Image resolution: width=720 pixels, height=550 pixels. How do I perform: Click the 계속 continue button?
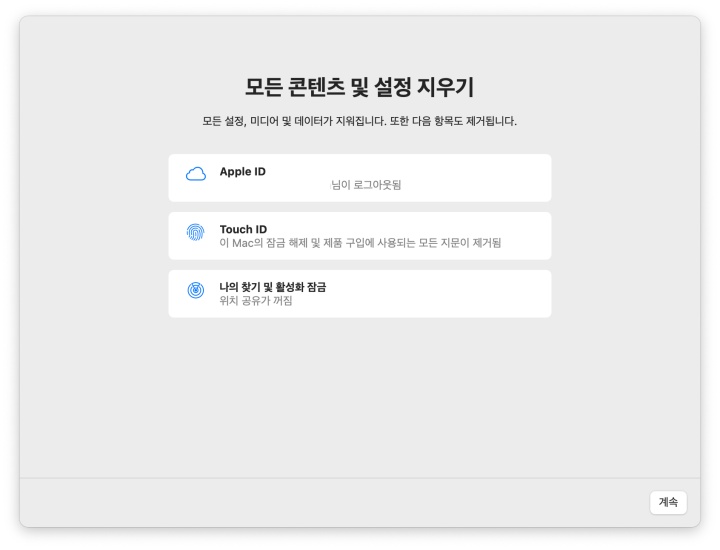coord(668,502)
